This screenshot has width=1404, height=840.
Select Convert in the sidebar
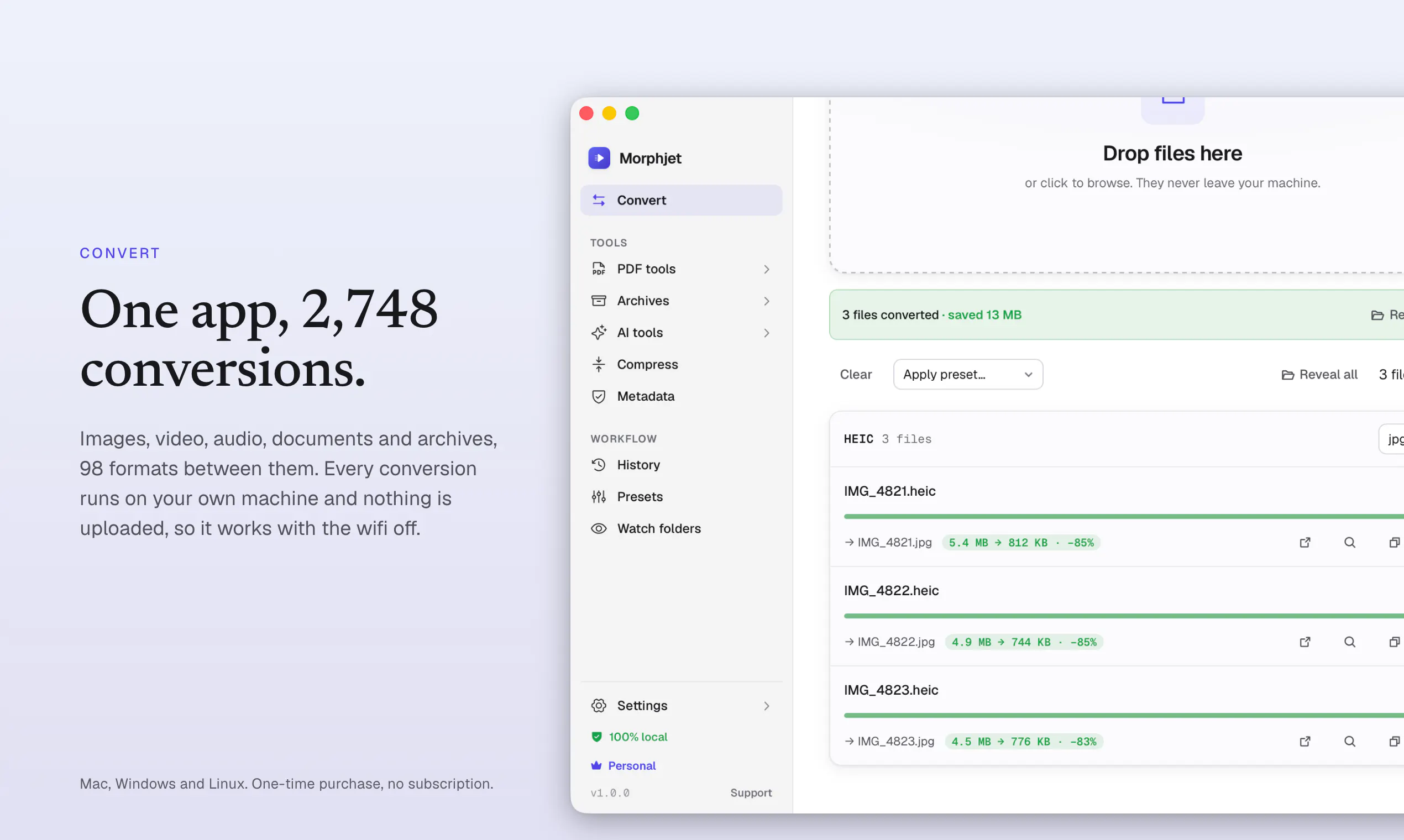681,201
